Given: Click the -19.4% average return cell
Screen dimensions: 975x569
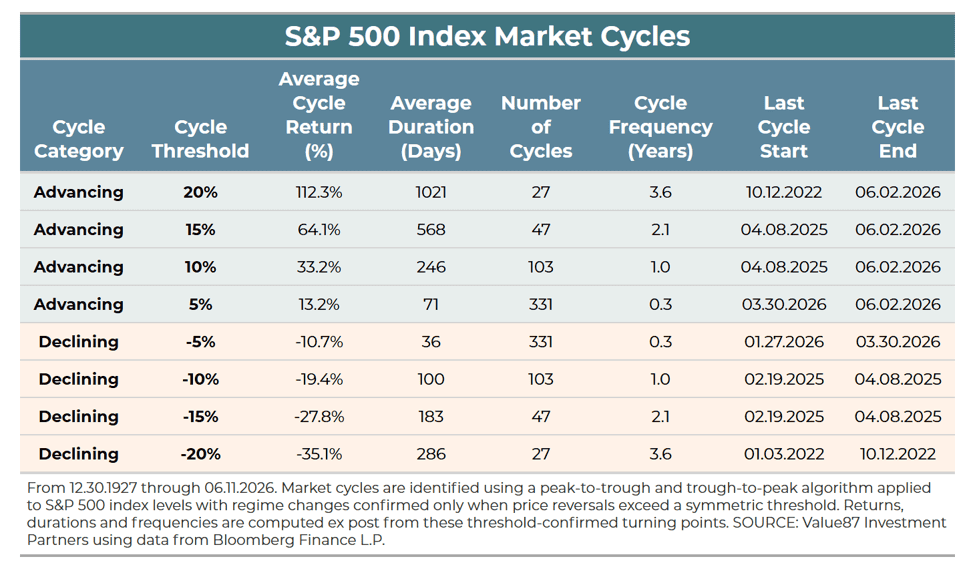Looking at the screenshot, I should pos(318,379).
